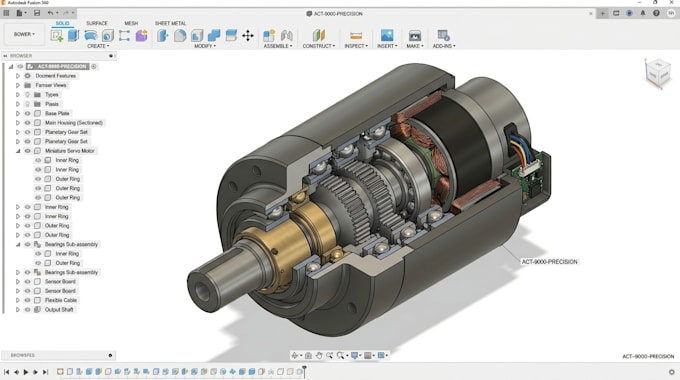Switch to the Surface tab
Screen dimensions: 680x380
click(97, 23)
